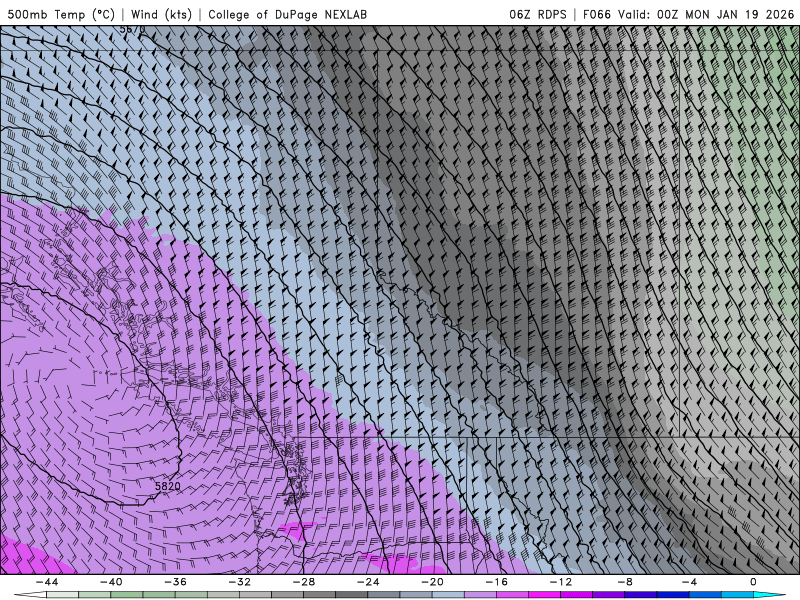The height and width of the screenshot is (600, 800).
Task: Click the "500mb Temp (°C)" title text
Action: pos(61,14)
